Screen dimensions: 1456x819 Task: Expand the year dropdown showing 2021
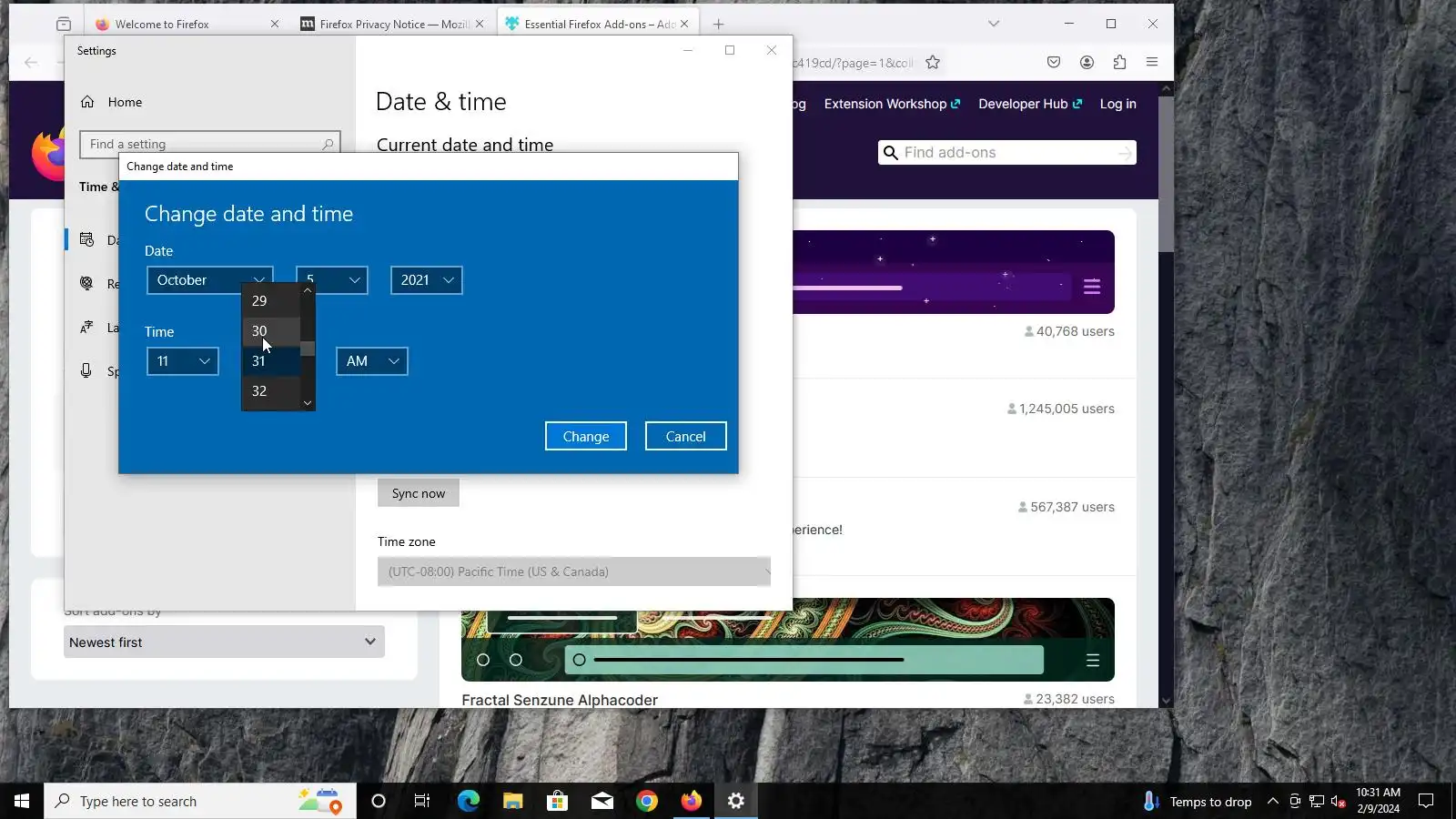click(x=427, y=280)
